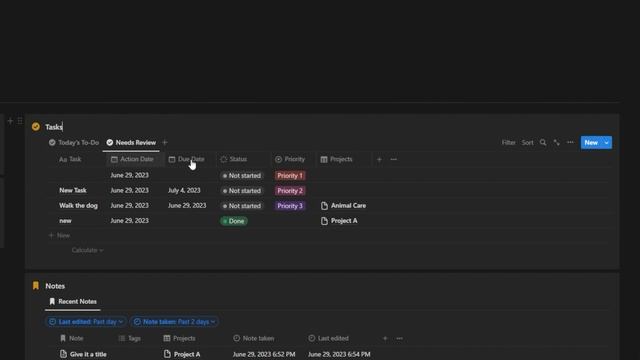The image size is (640, 360).
Task: Switch to Today's To-Do view tab
Action: (74, 142)
